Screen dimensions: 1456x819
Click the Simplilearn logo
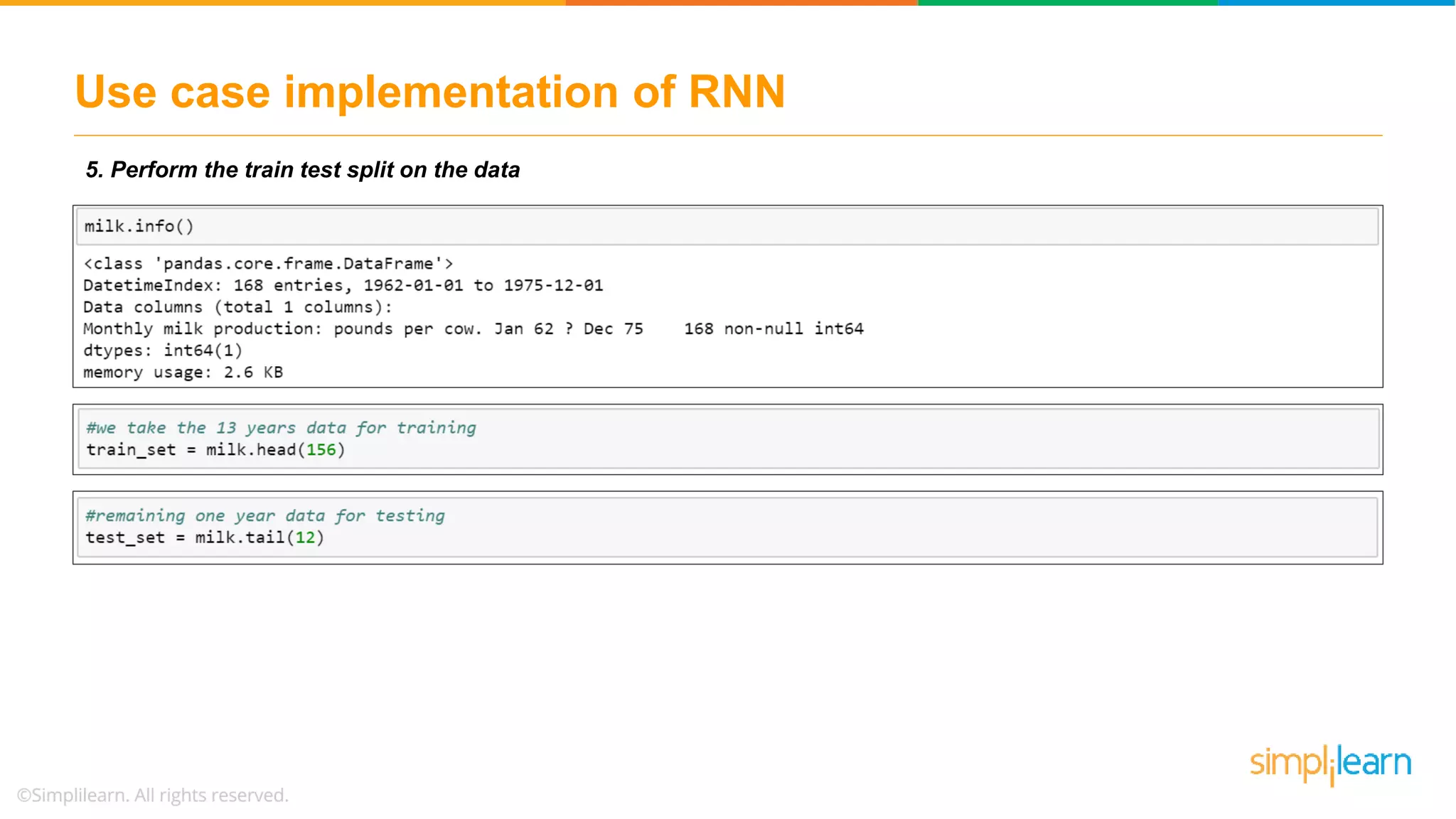coord(1330,765)
